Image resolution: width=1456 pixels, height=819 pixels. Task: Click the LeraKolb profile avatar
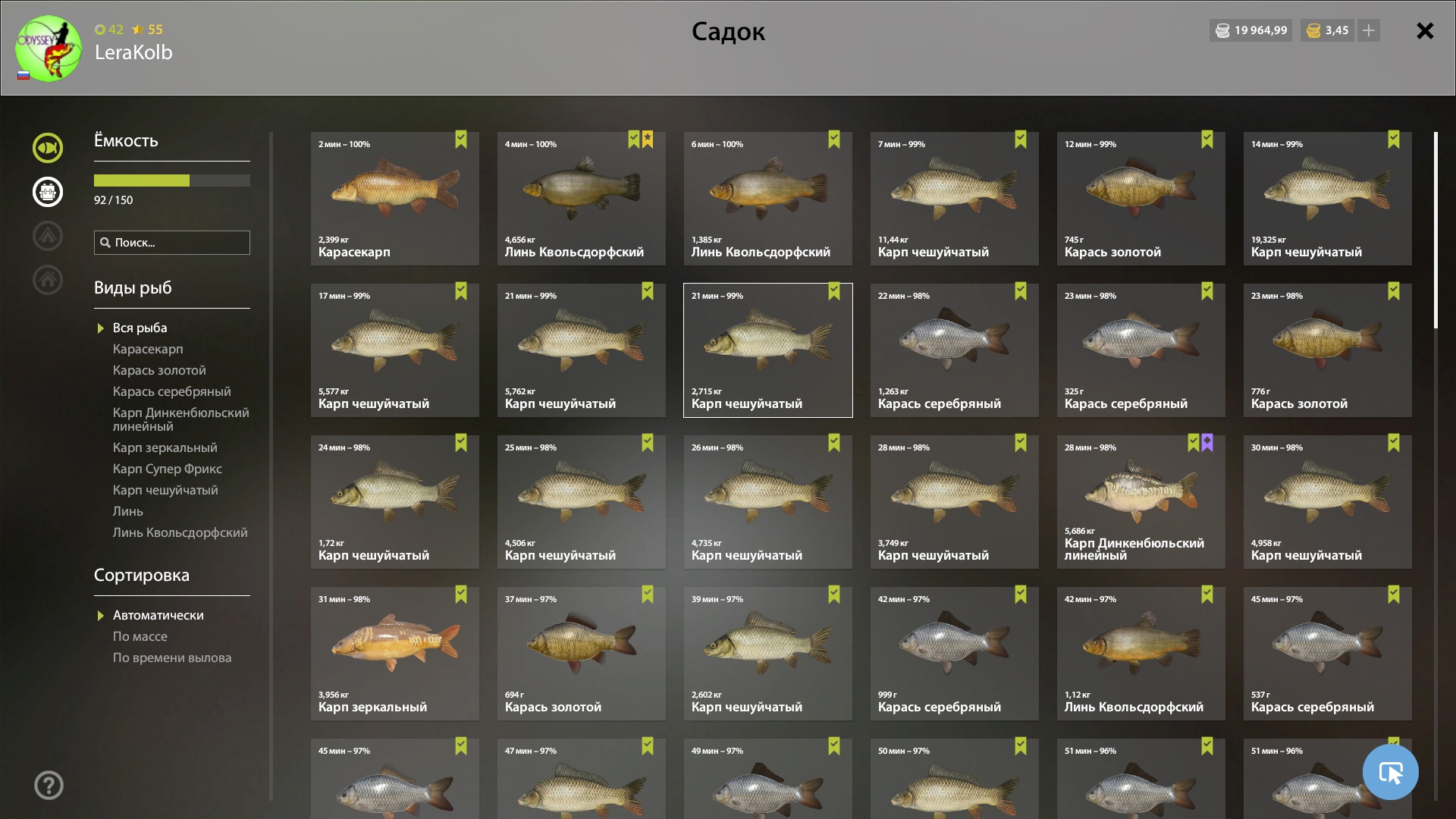point(49,49)
